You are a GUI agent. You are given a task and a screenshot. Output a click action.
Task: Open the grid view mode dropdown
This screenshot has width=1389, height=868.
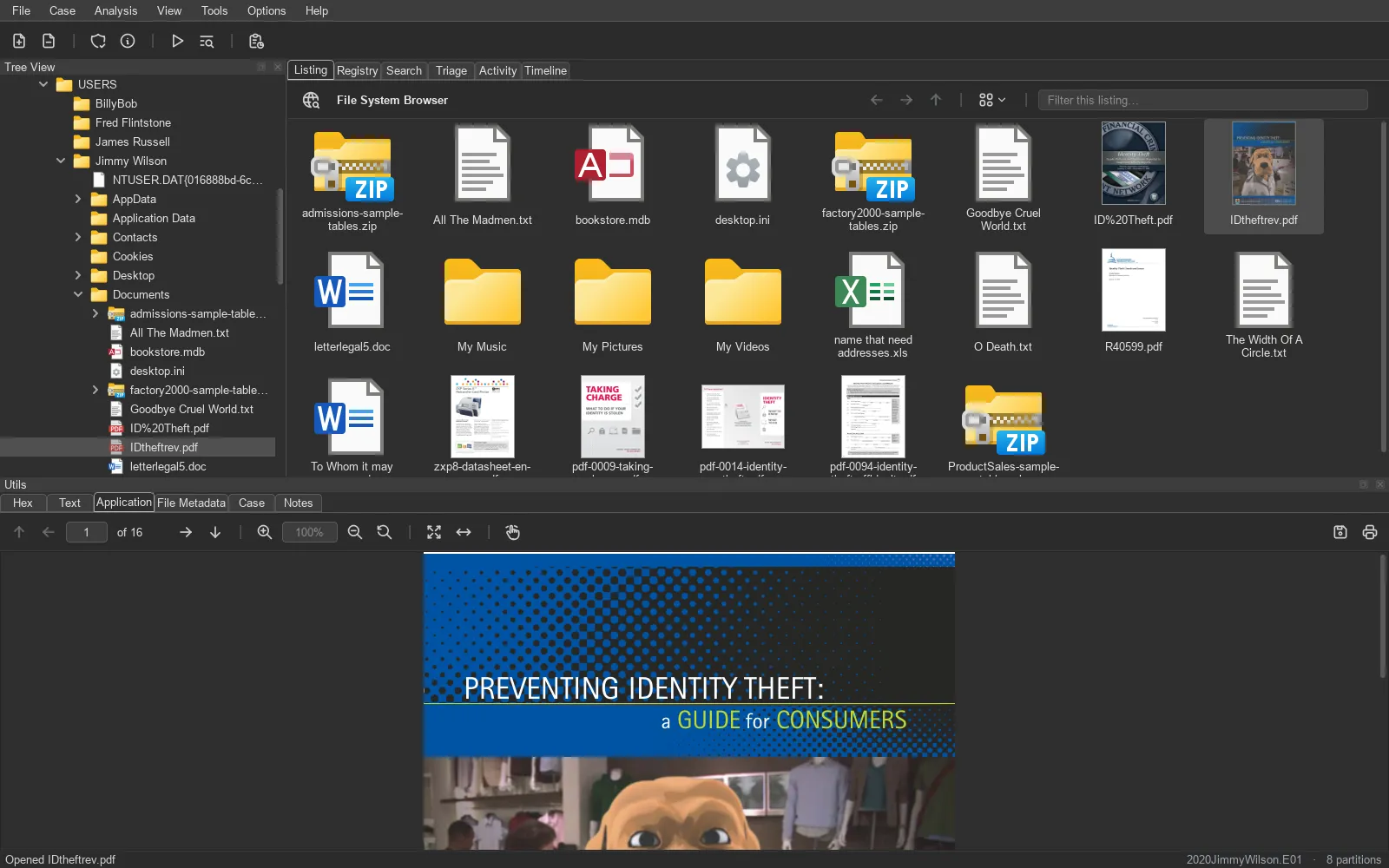pos(992,100)
